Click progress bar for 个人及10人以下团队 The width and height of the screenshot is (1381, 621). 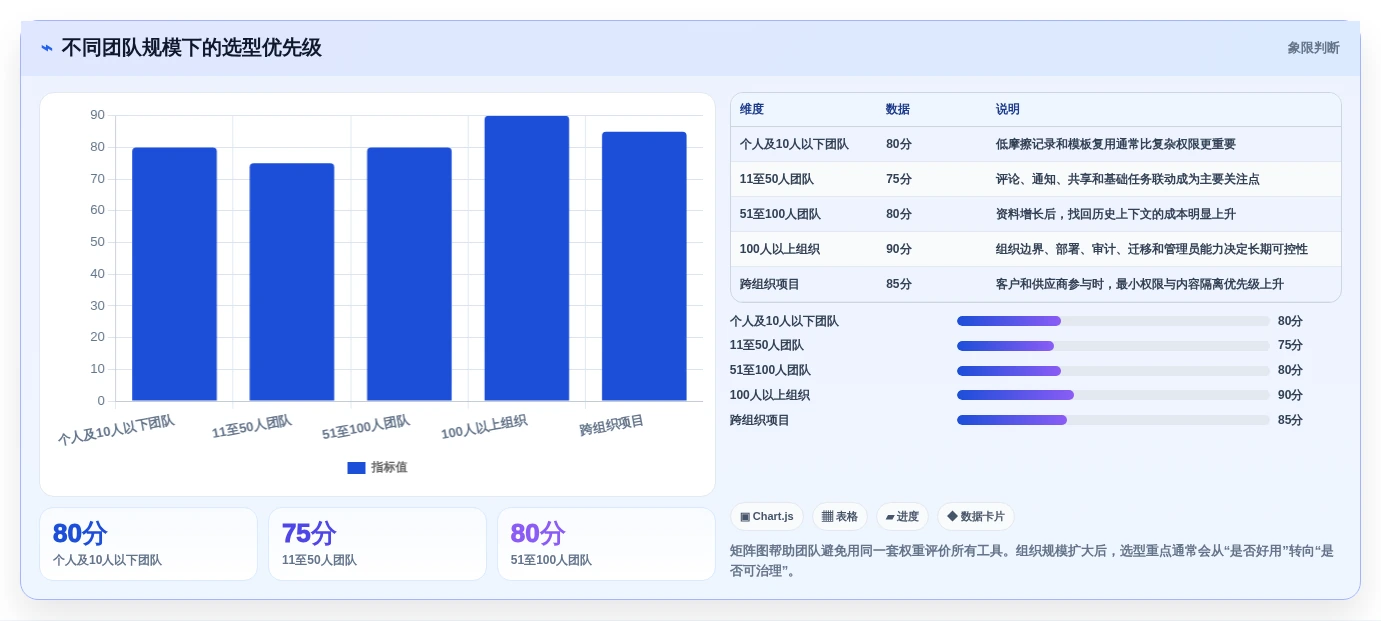tap(1113, 321)
